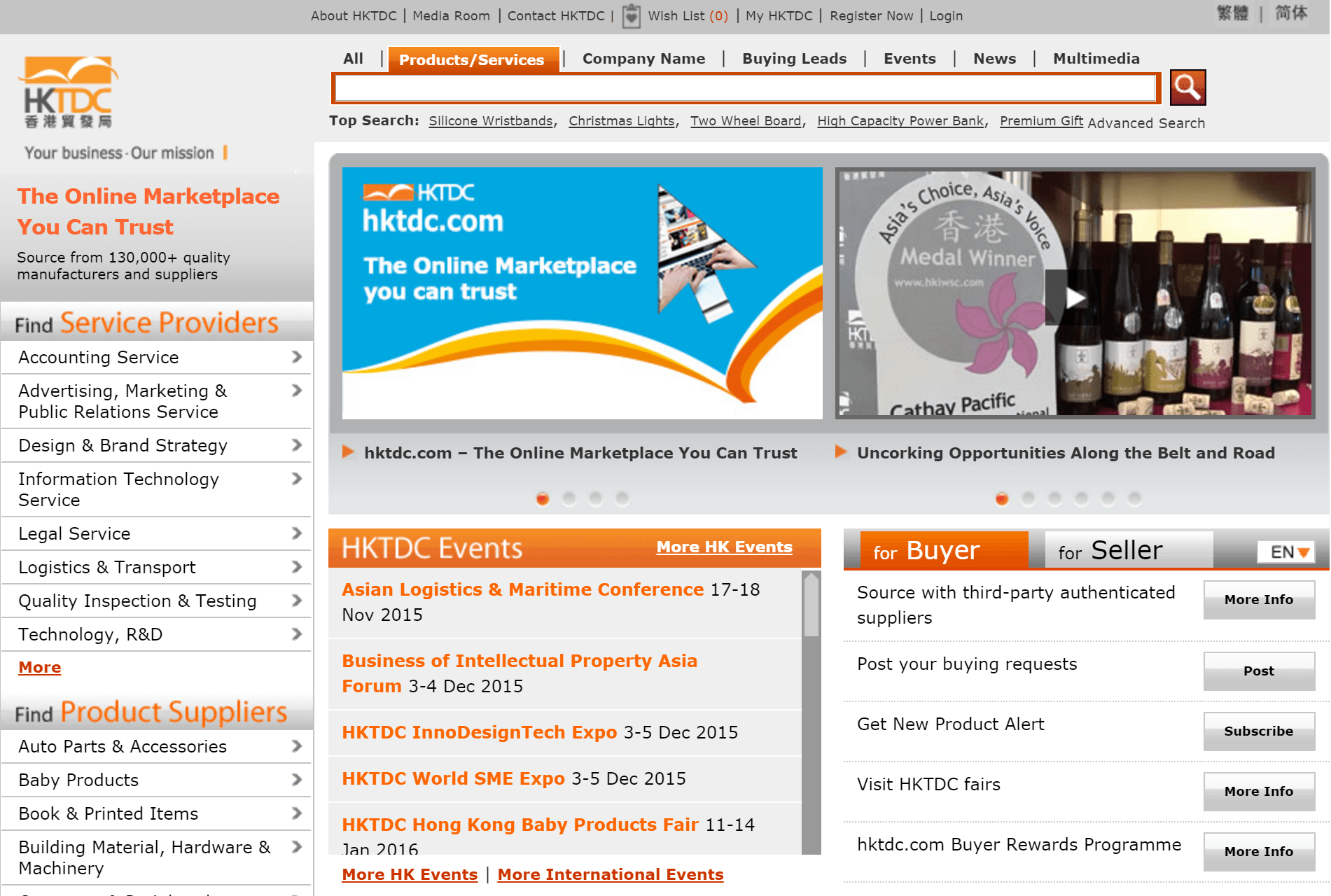Expand Accounting Service arrow
Viewport: 1331px width, 896px height.
297,357
